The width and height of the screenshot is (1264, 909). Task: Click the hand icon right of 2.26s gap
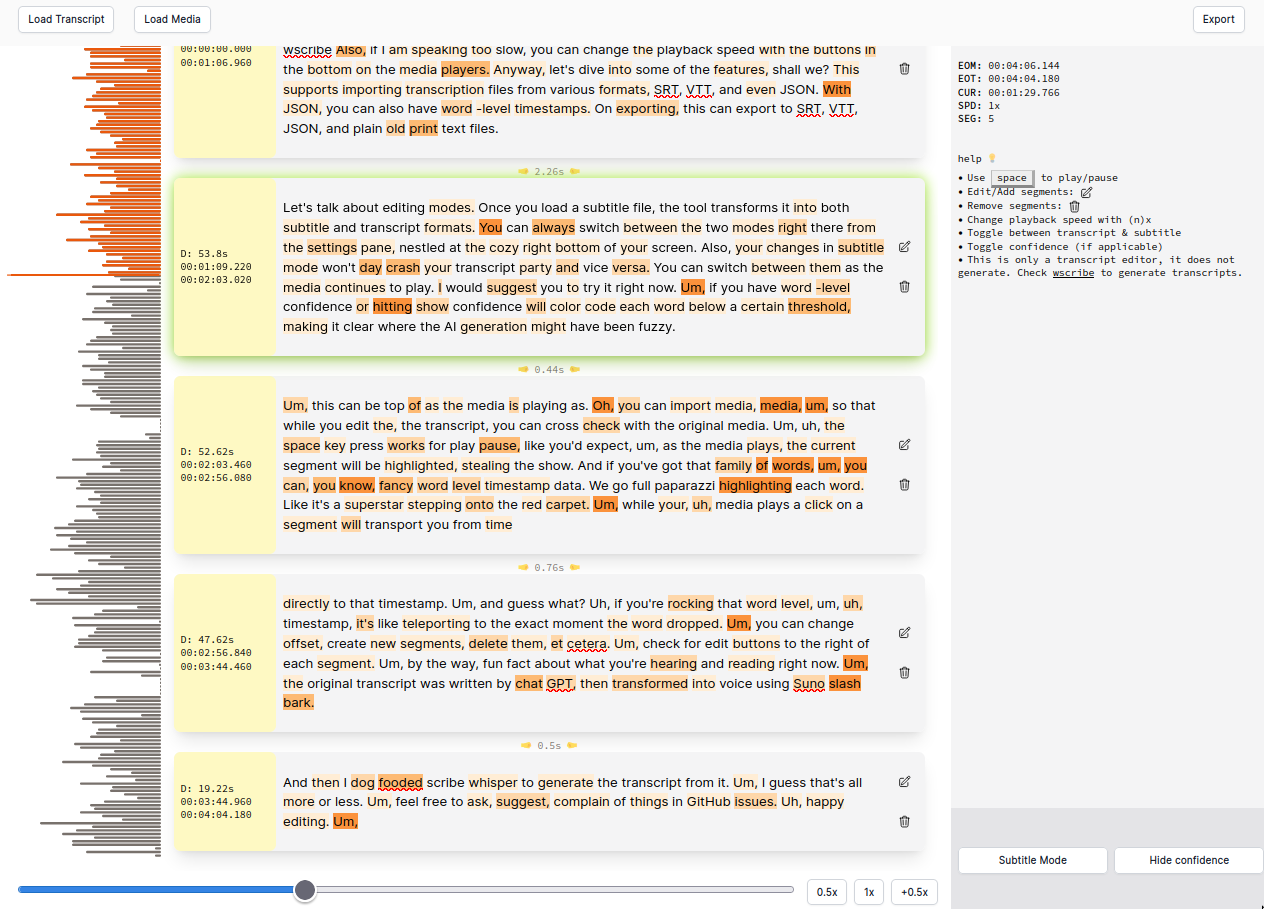click(575, 172)
